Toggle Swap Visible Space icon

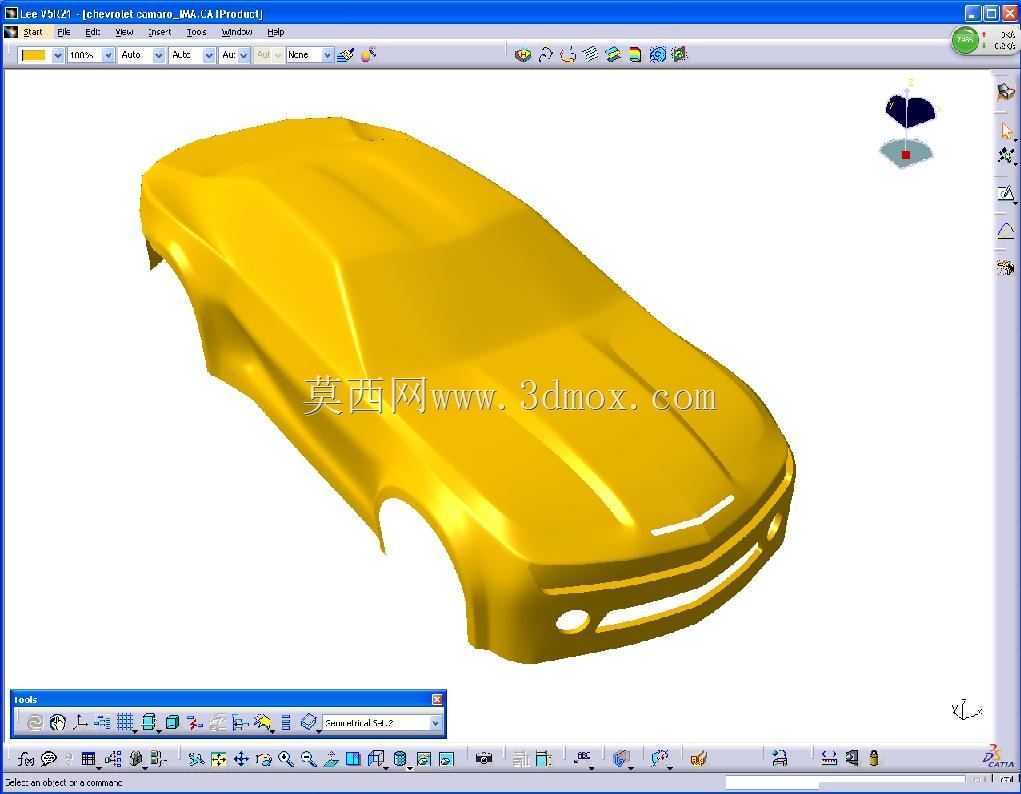point(447,759)
